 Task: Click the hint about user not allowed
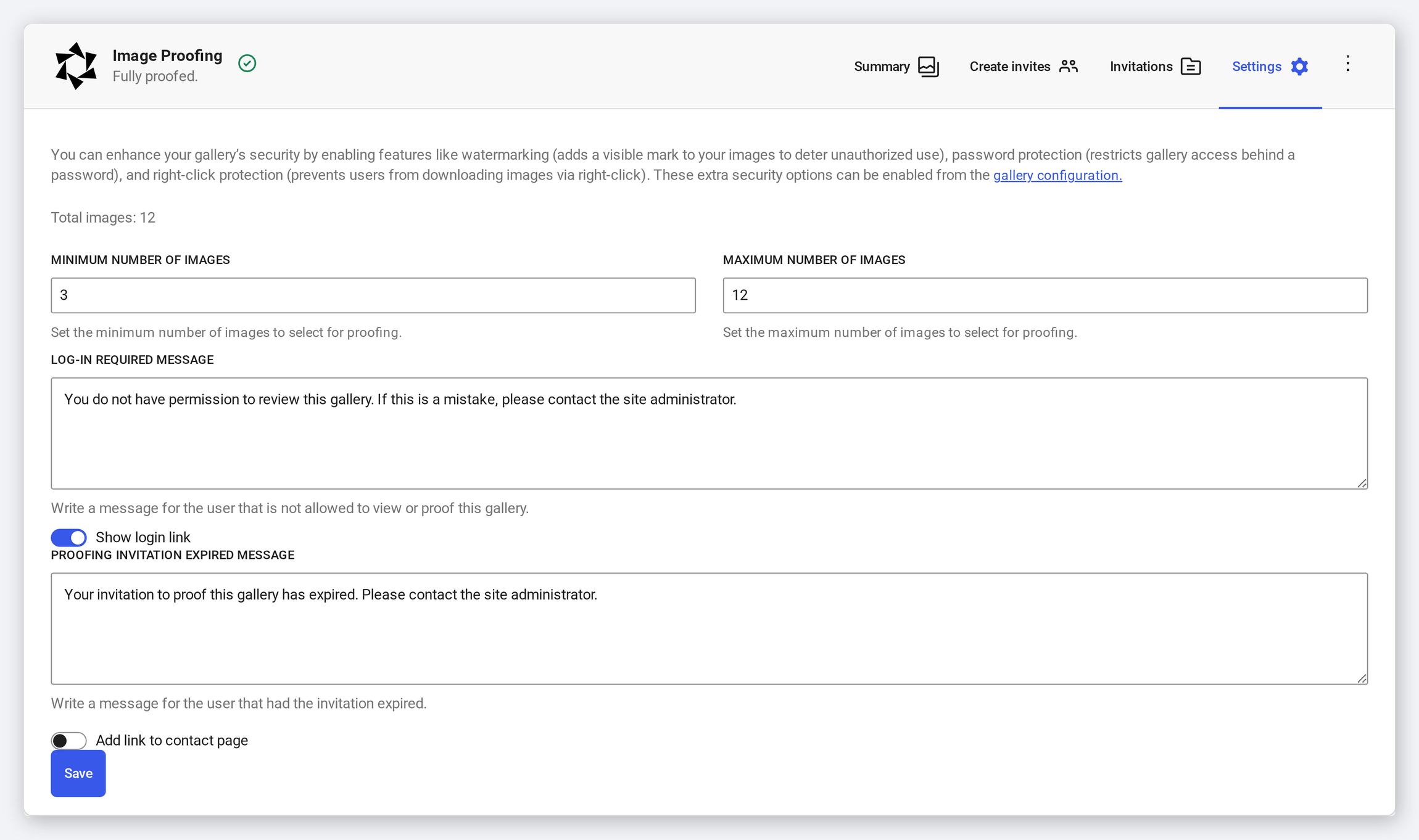tap(290, 508)
